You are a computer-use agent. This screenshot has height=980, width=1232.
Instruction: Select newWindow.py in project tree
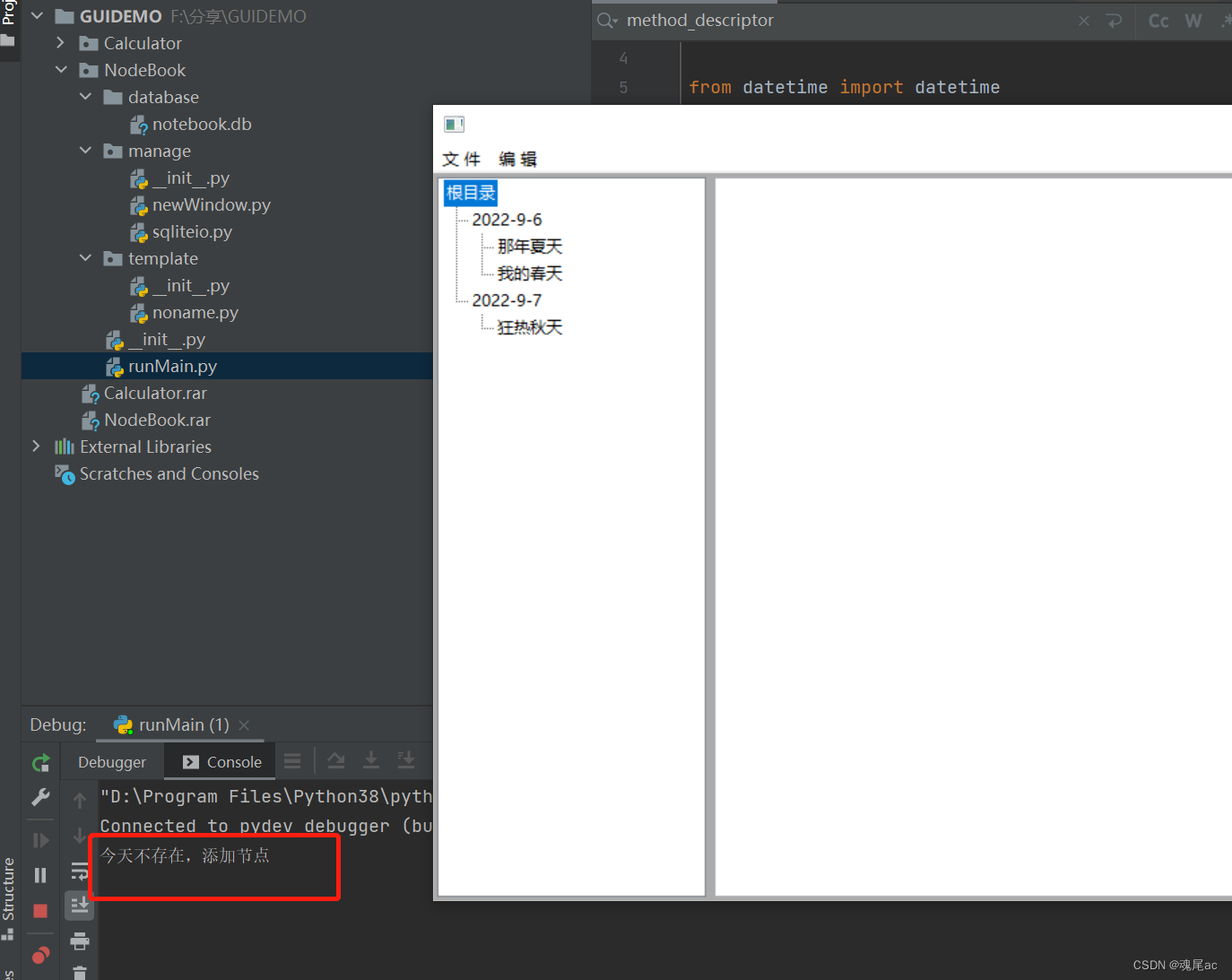200,204
